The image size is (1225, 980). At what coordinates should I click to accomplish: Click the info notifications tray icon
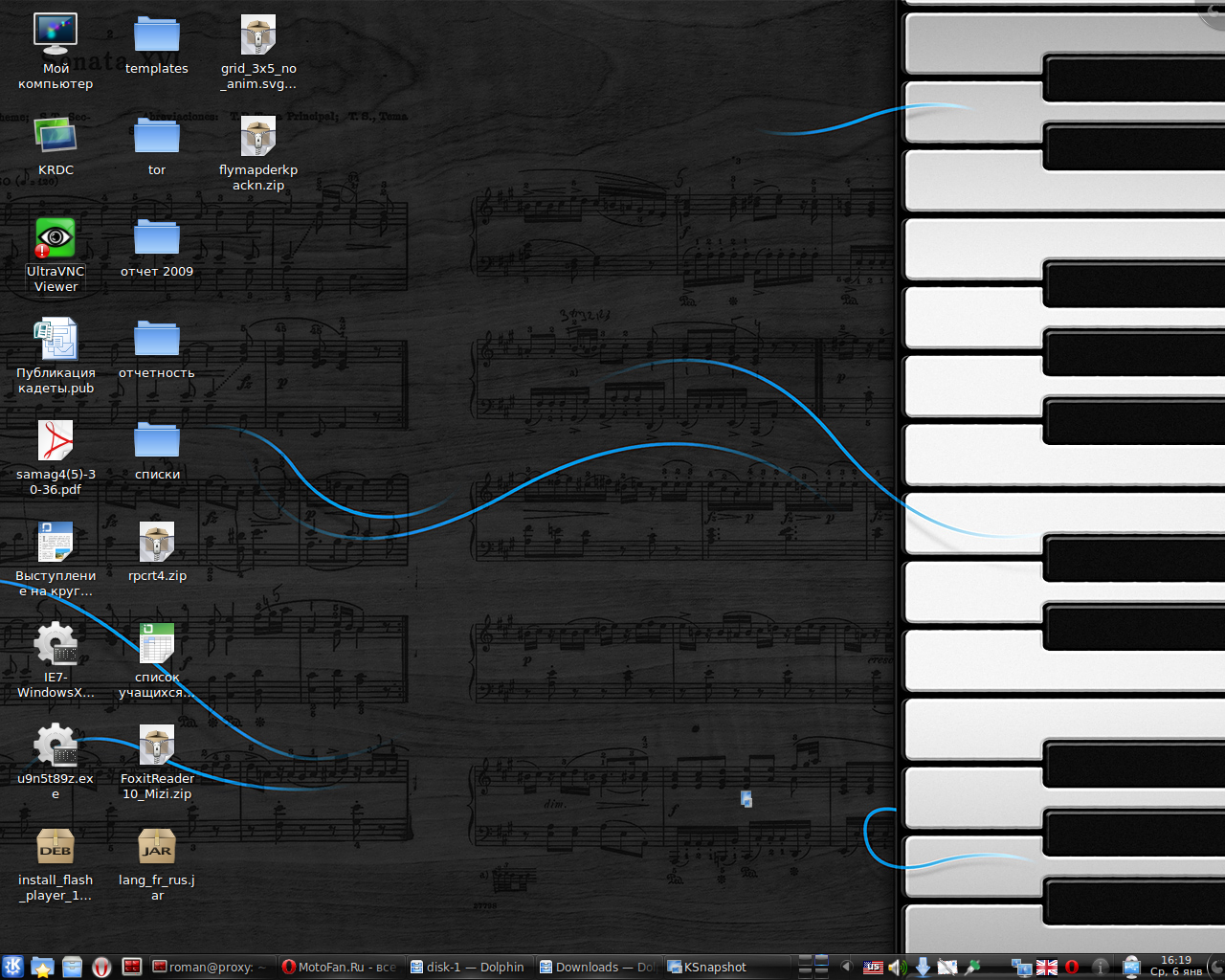click(x=1101, y=968)
